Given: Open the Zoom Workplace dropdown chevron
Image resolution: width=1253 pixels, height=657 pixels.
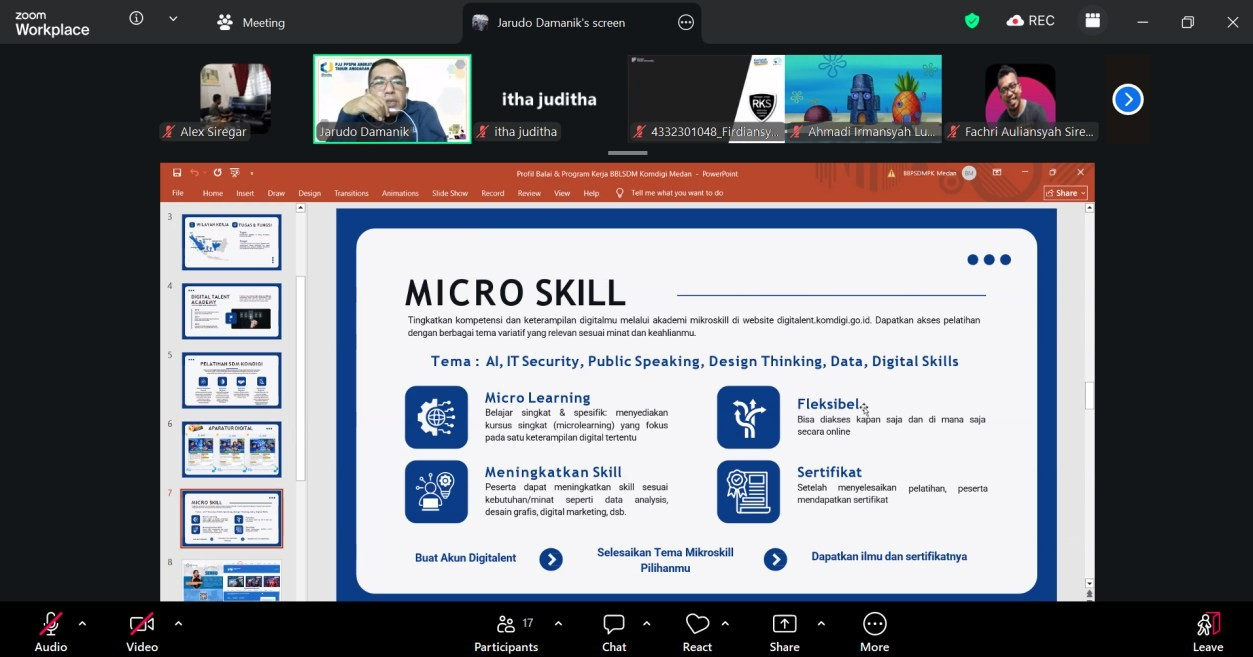Looking at the screenshot, I should (173, 19).
